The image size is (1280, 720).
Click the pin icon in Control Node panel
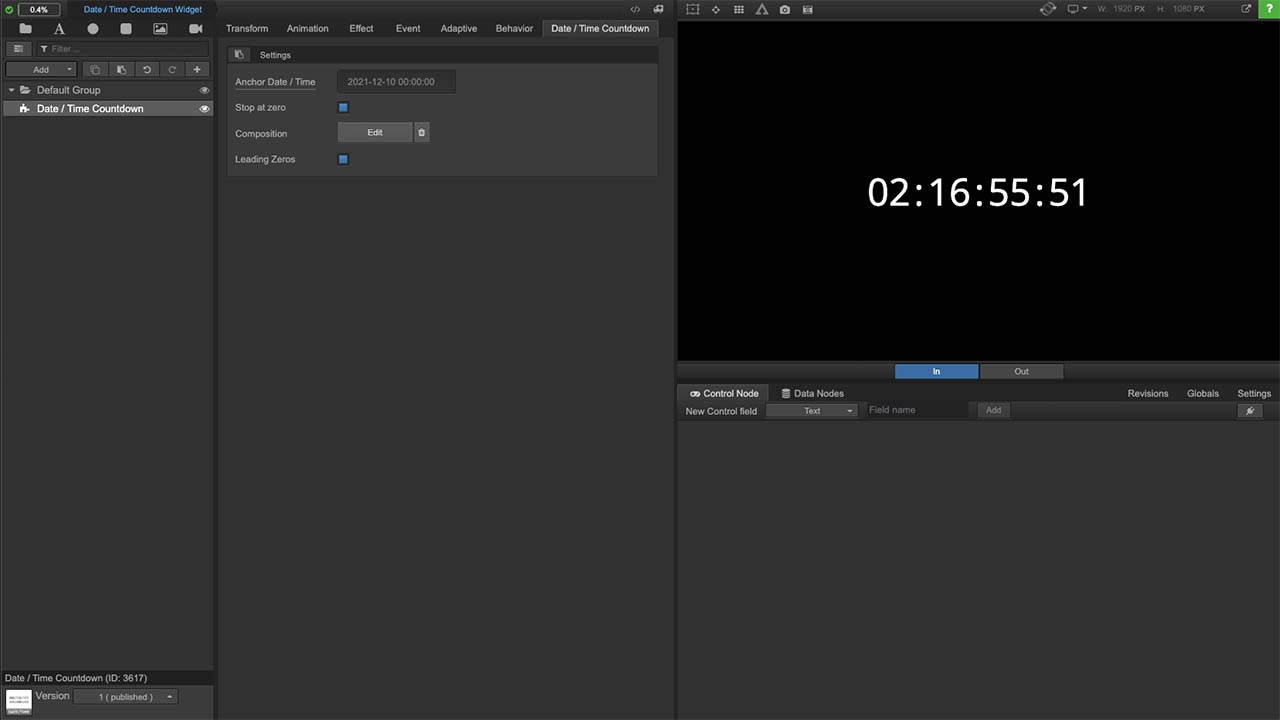[1250, 410]
